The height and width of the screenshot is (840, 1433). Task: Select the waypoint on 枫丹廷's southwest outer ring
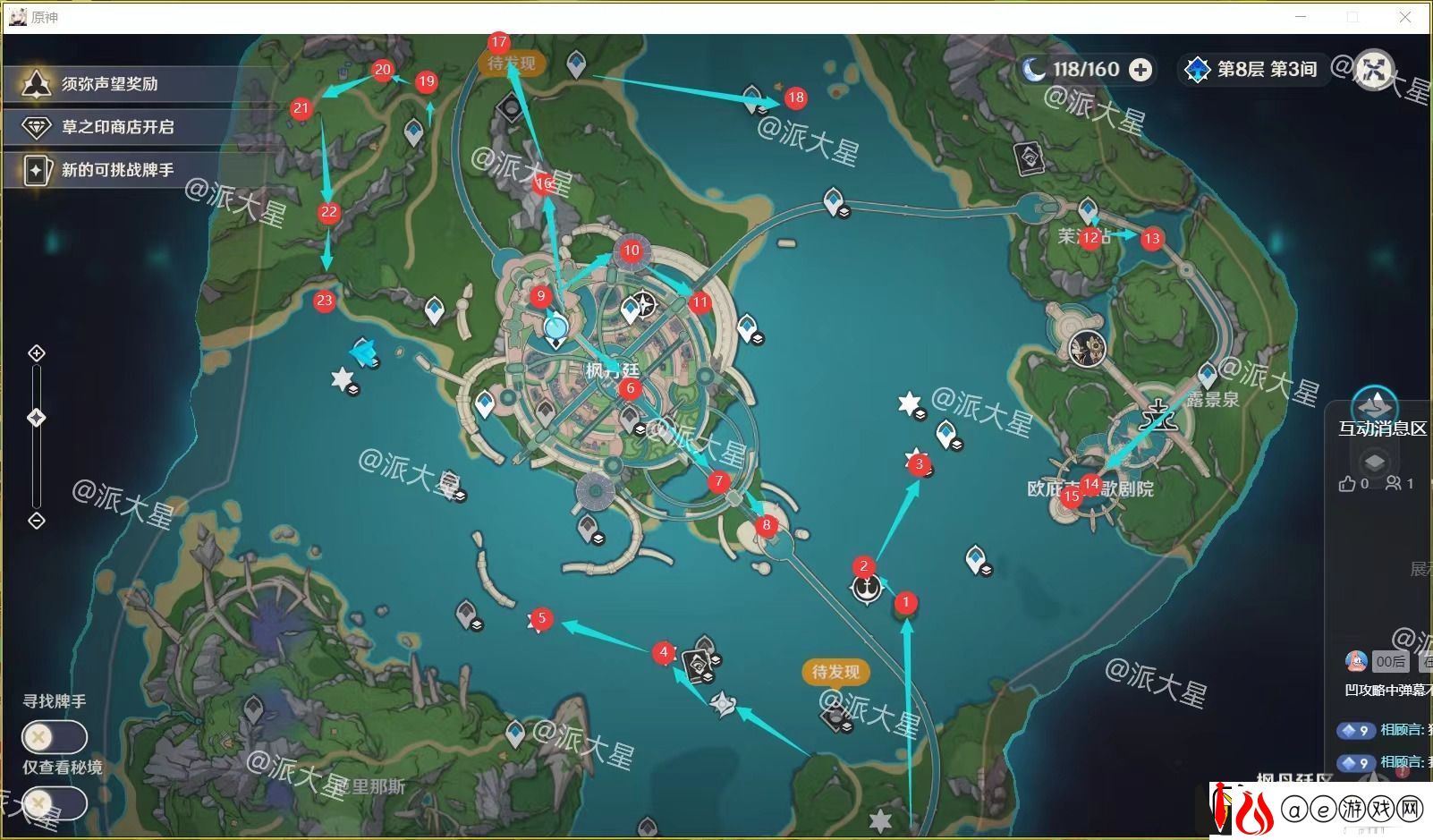pos(485,404)
